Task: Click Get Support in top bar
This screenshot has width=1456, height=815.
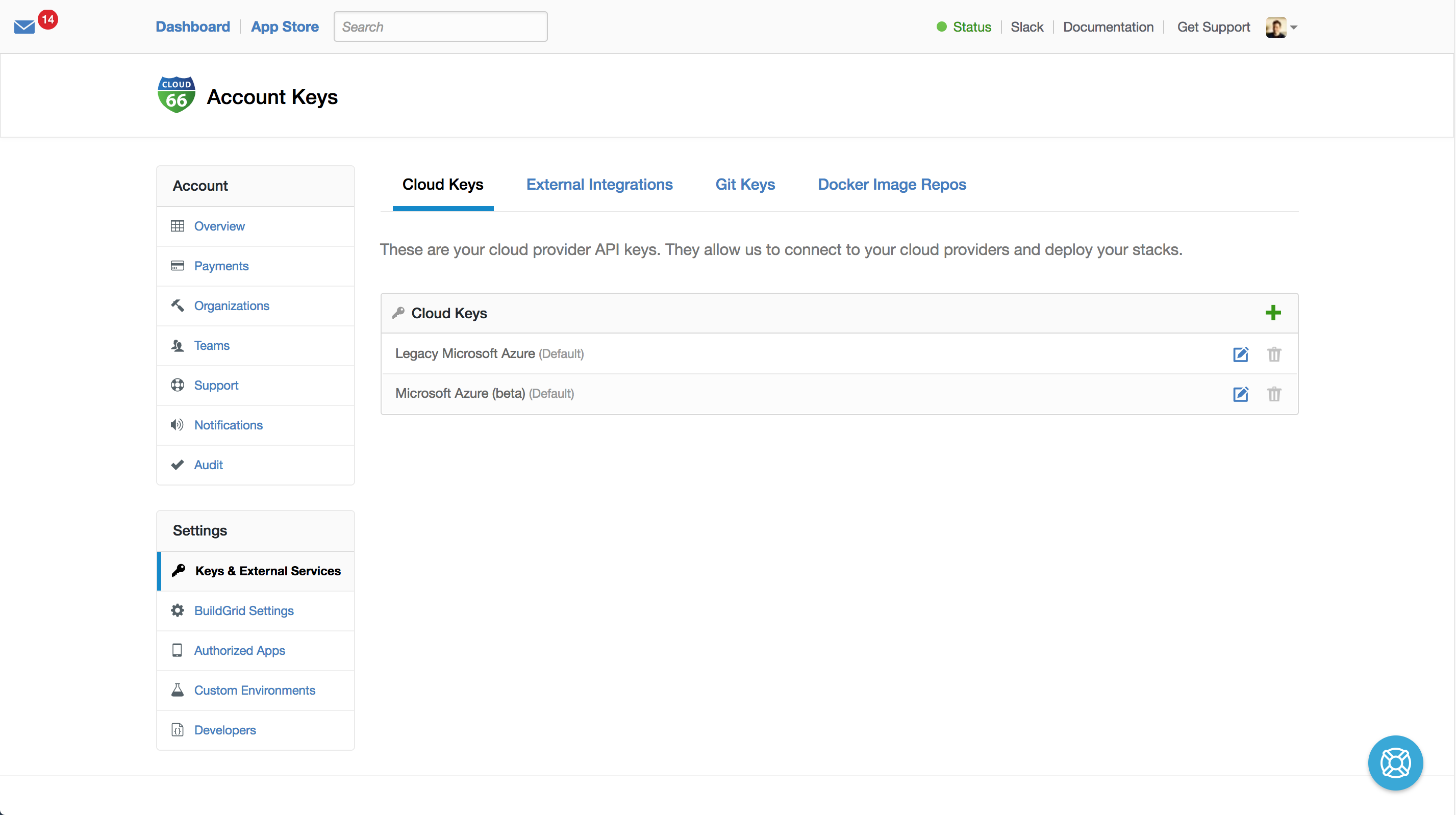Action: [1214, 27]
